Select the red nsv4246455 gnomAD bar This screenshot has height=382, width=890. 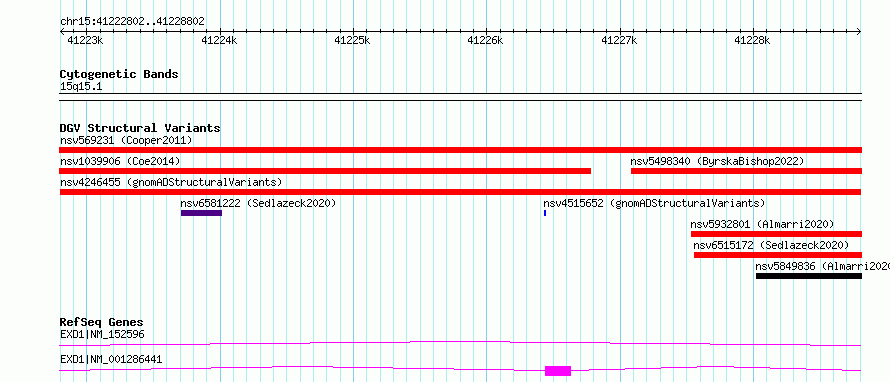[461, 192]
